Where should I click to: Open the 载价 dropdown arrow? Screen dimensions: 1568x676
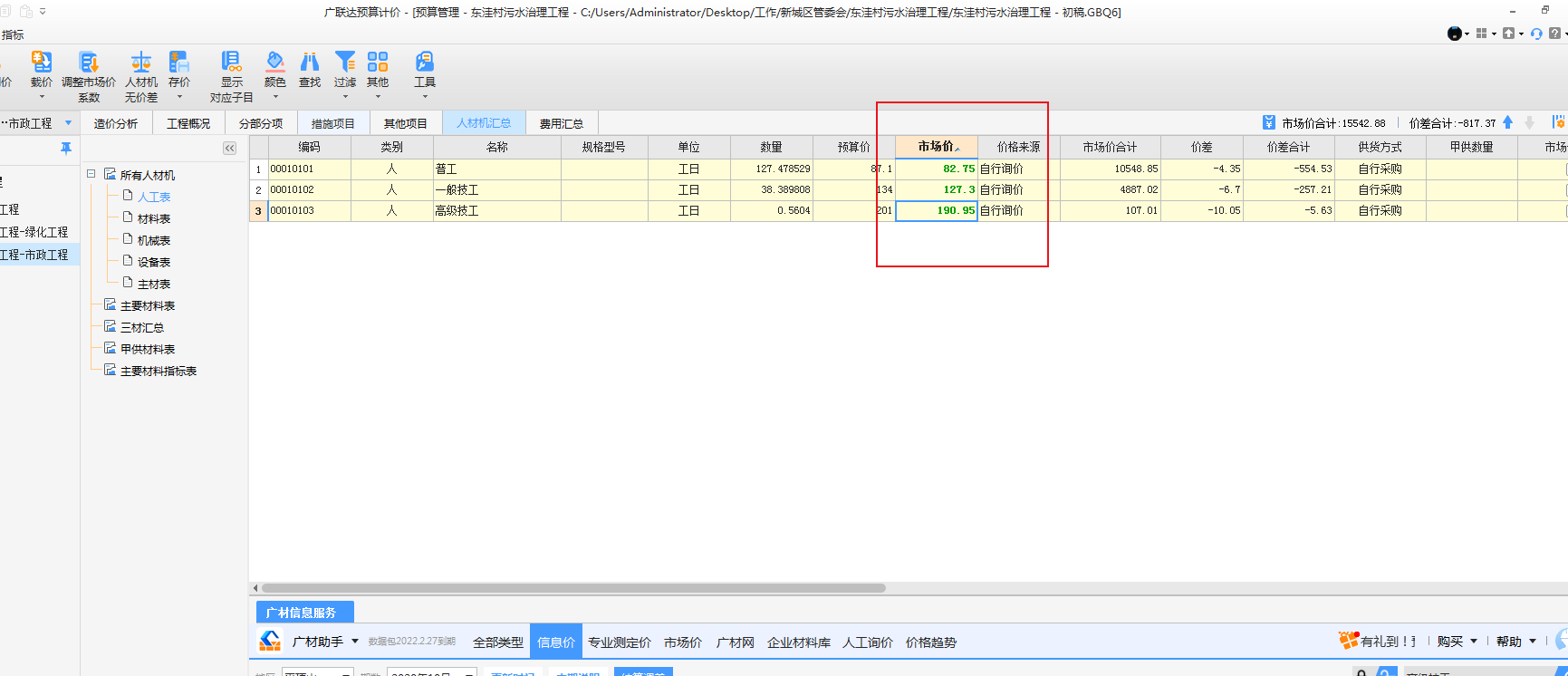coord(42,97)
